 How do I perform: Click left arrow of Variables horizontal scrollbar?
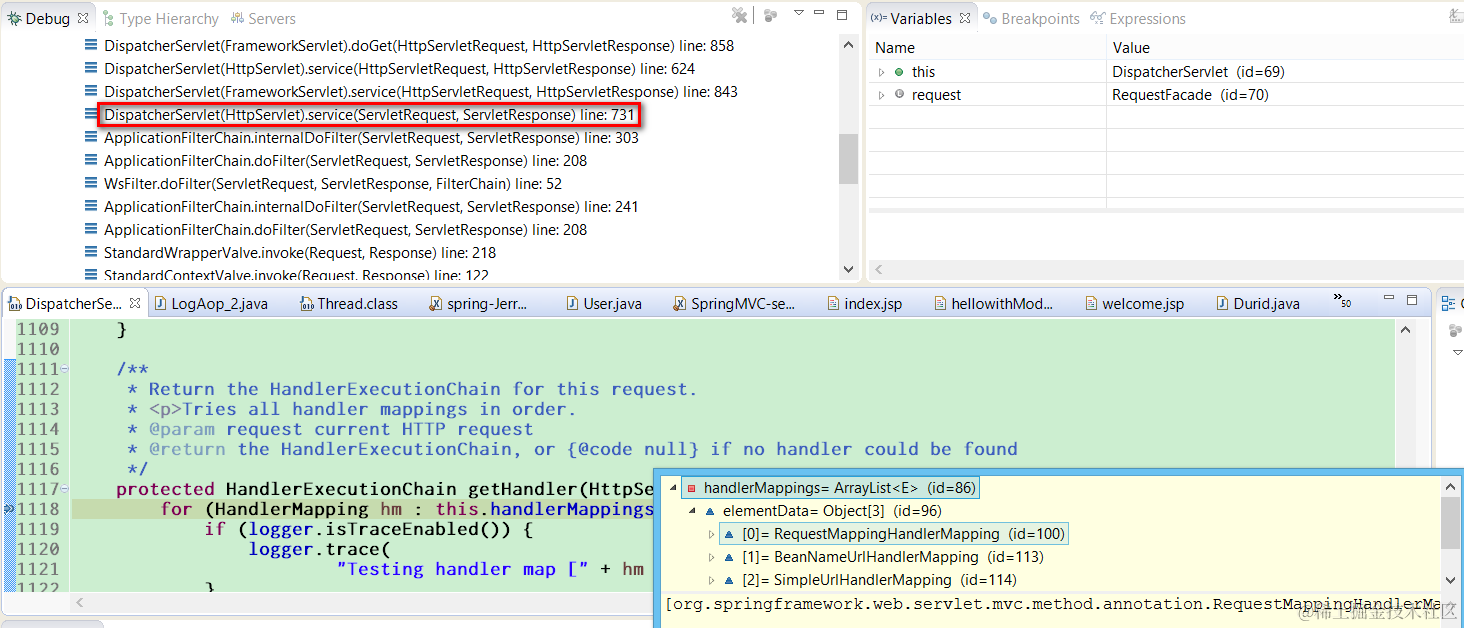(879, 269)
